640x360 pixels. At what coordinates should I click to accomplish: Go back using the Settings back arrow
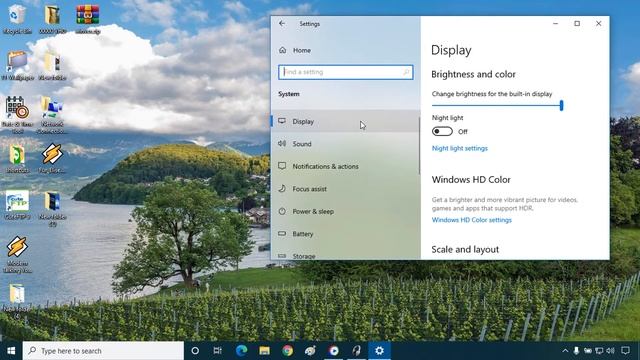[x=282, y=24]
